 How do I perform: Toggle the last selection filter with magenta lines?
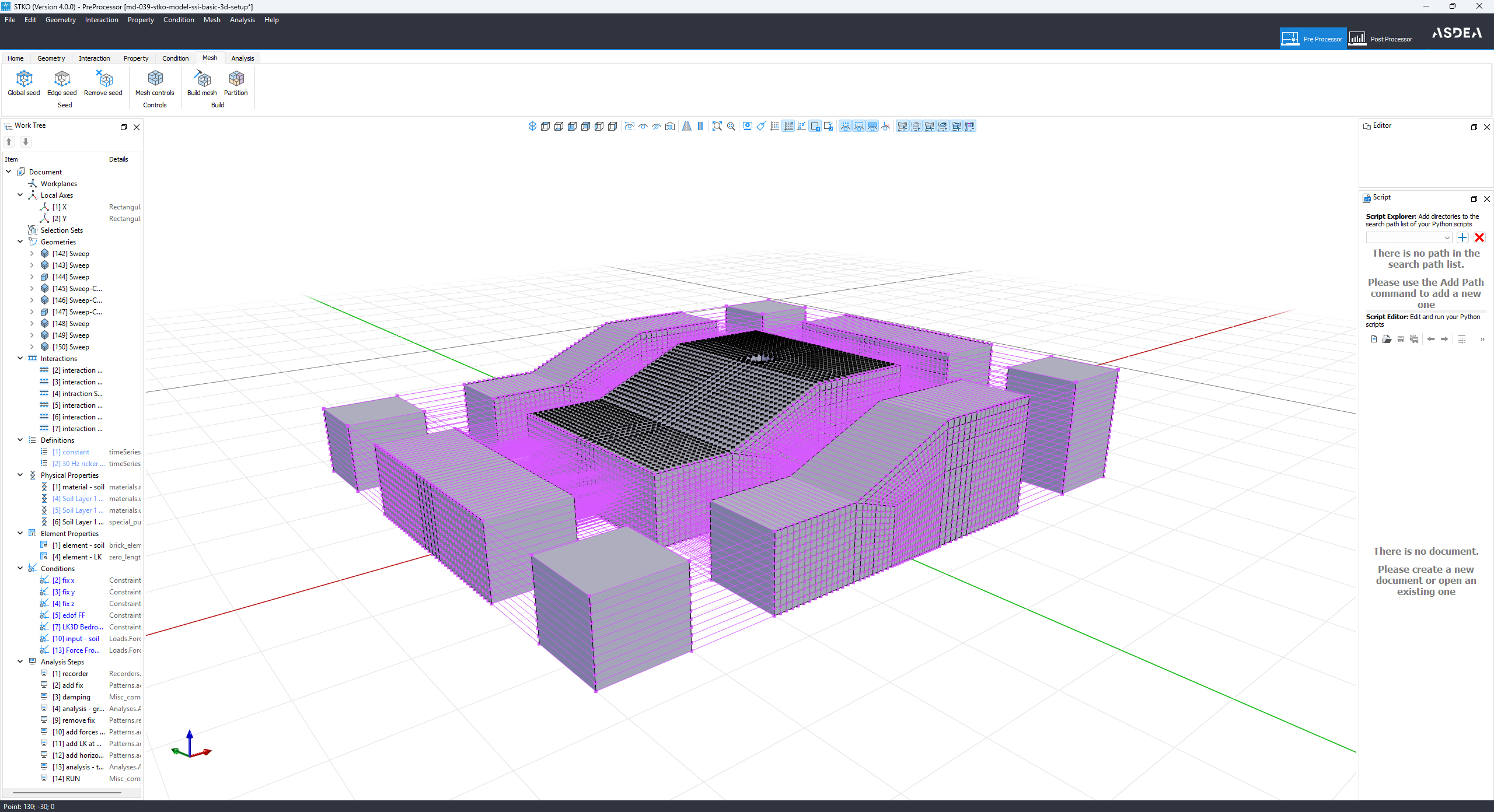coord(970,126)
